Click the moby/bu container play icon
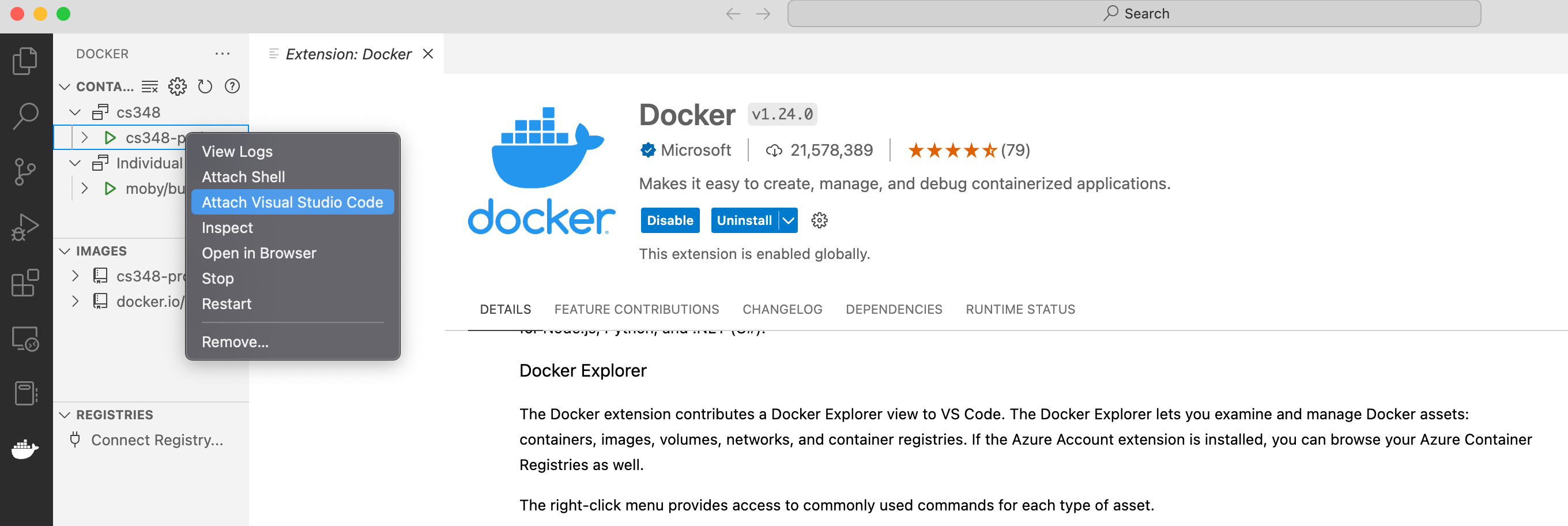Image resolution: width=1568 pixels, height=526 pixels. click(x=110, y=189)
